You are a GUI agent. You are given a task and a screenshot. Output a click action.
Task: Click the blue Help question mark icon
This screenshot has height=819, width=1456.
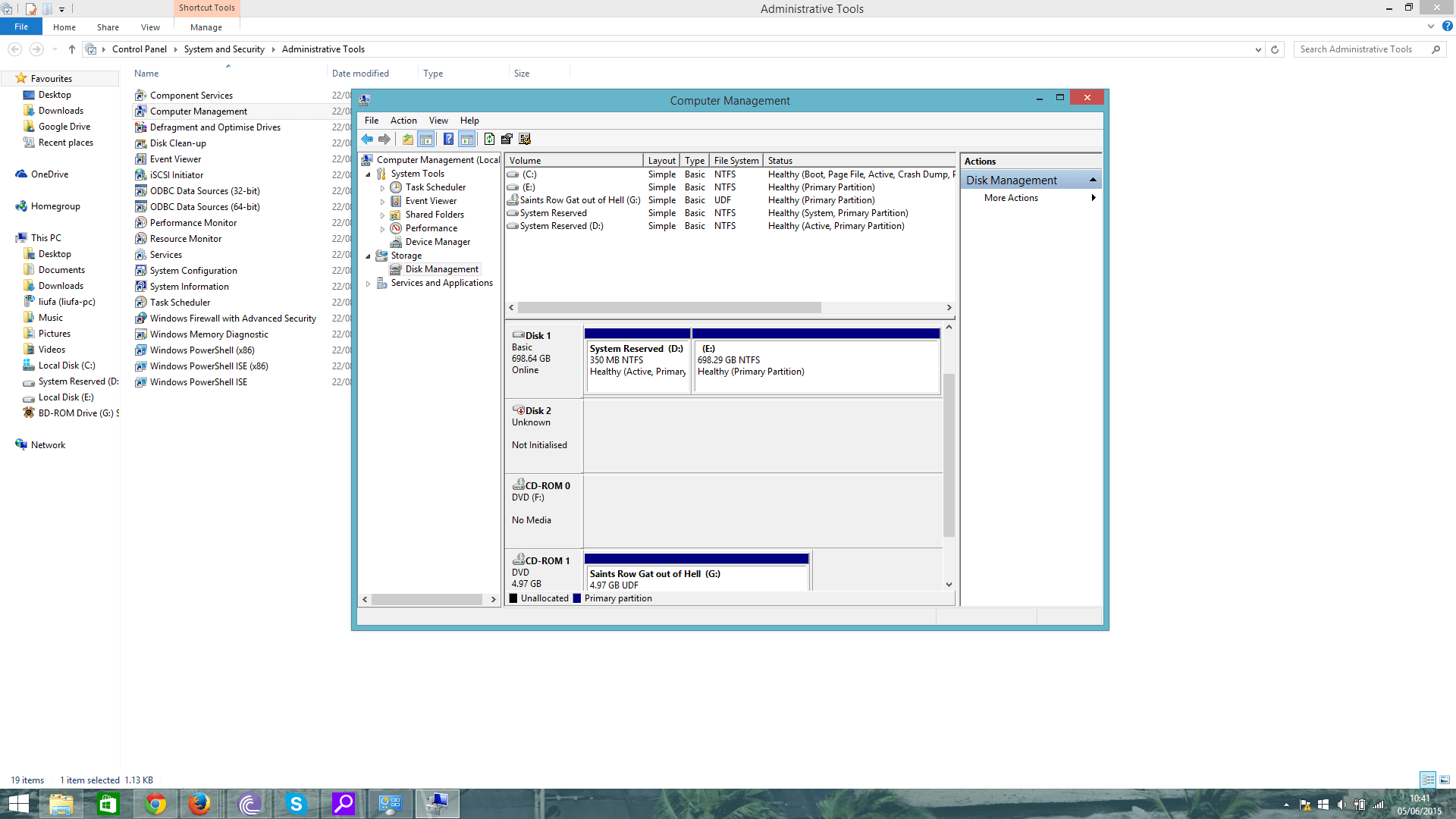point(448,139)
